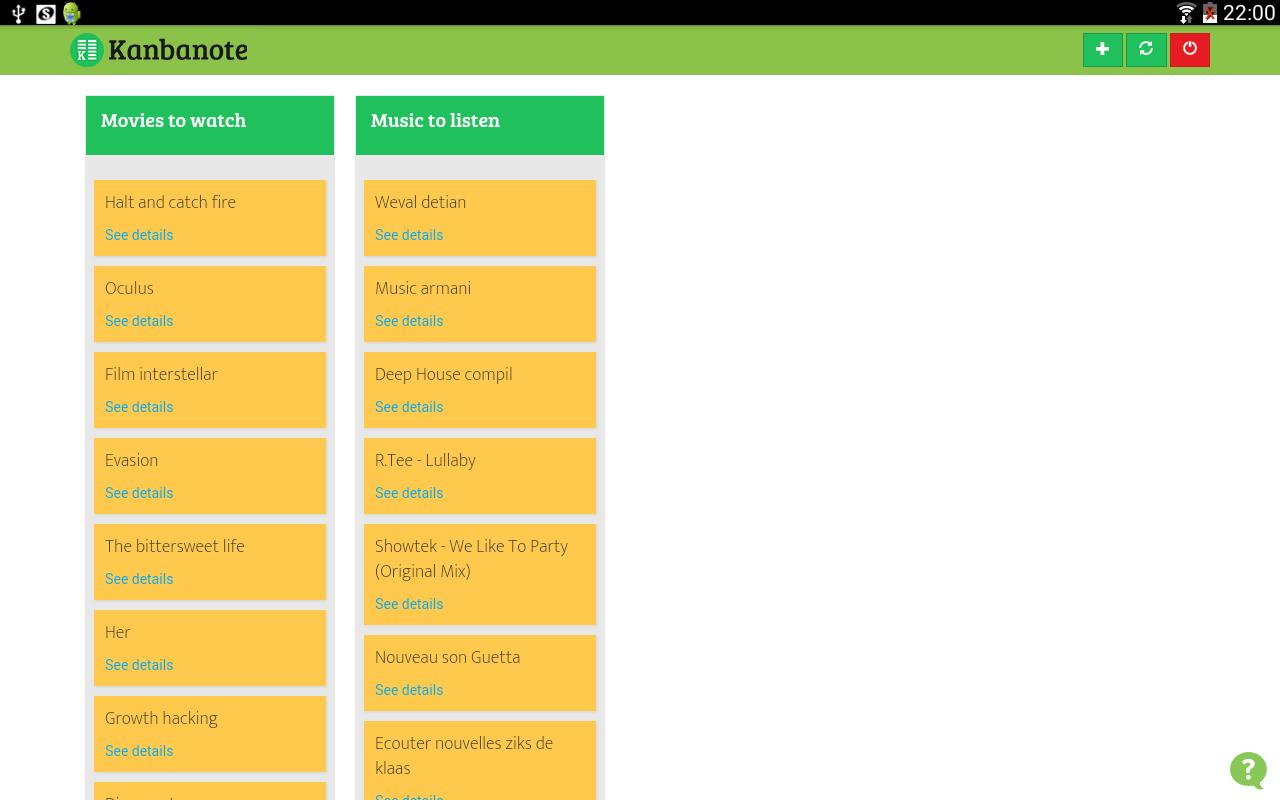The width and height of the screenshot is (1280, 800).
Task: Select the R.Tee - Lullaby note card
Action: pyautogui.click(x=480, y=462)
